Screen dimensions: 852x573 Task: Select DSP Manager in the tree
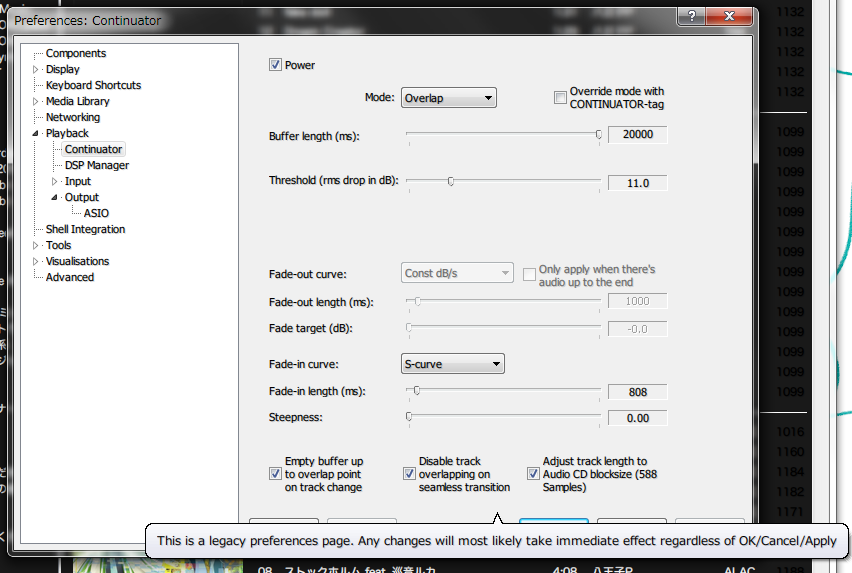(x=97, y=166)
